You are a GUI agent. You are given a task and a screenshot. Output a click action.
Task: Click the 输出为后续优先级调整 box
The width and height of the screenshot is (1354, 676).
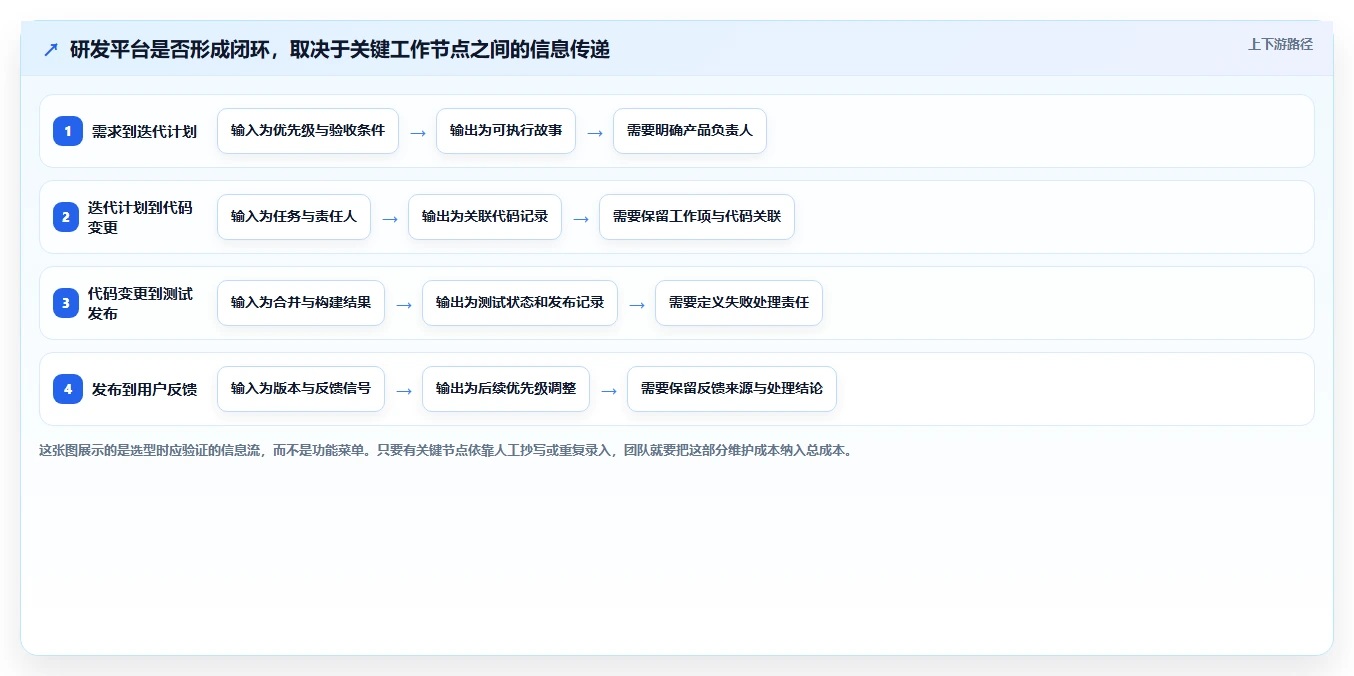click(x=506, y=389)
